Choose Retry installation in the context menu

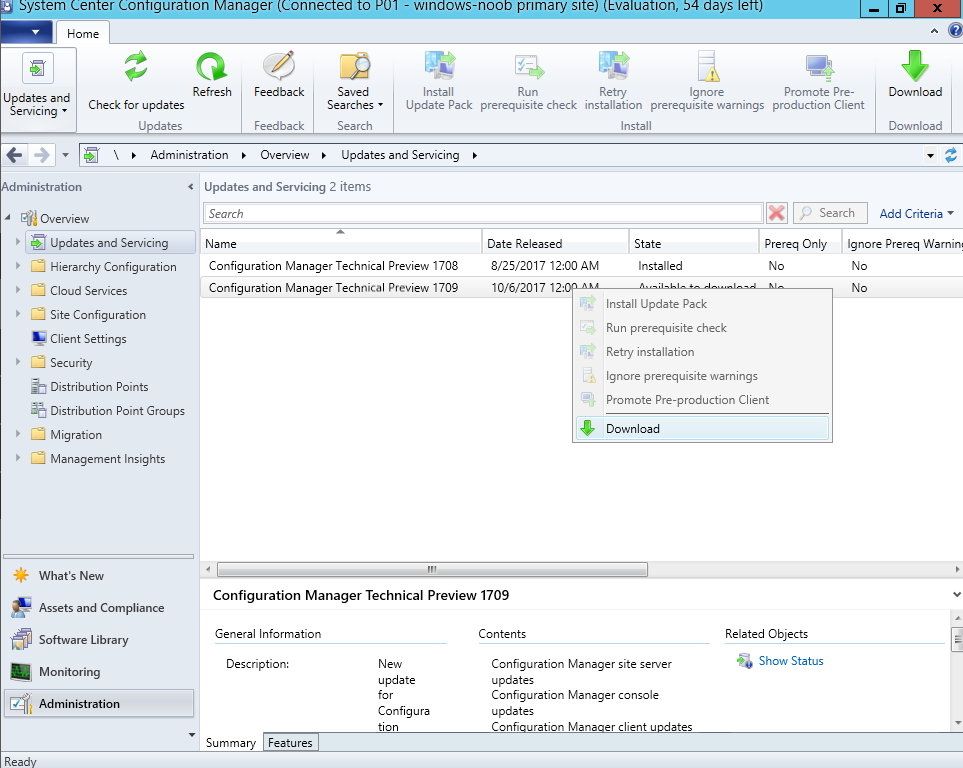click(702, 351)
